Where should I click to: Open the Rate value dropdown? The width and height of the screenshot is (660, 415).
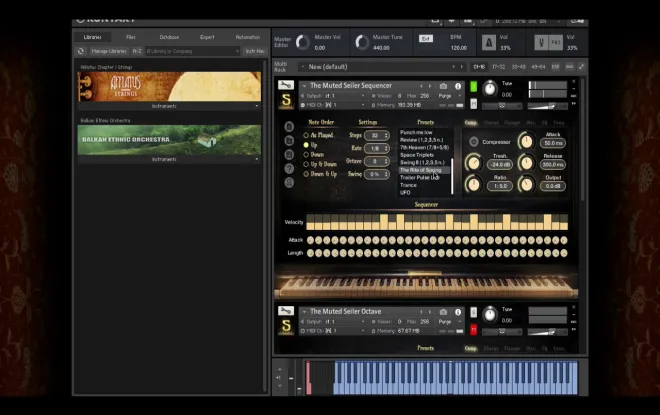[x=377, y=148]
